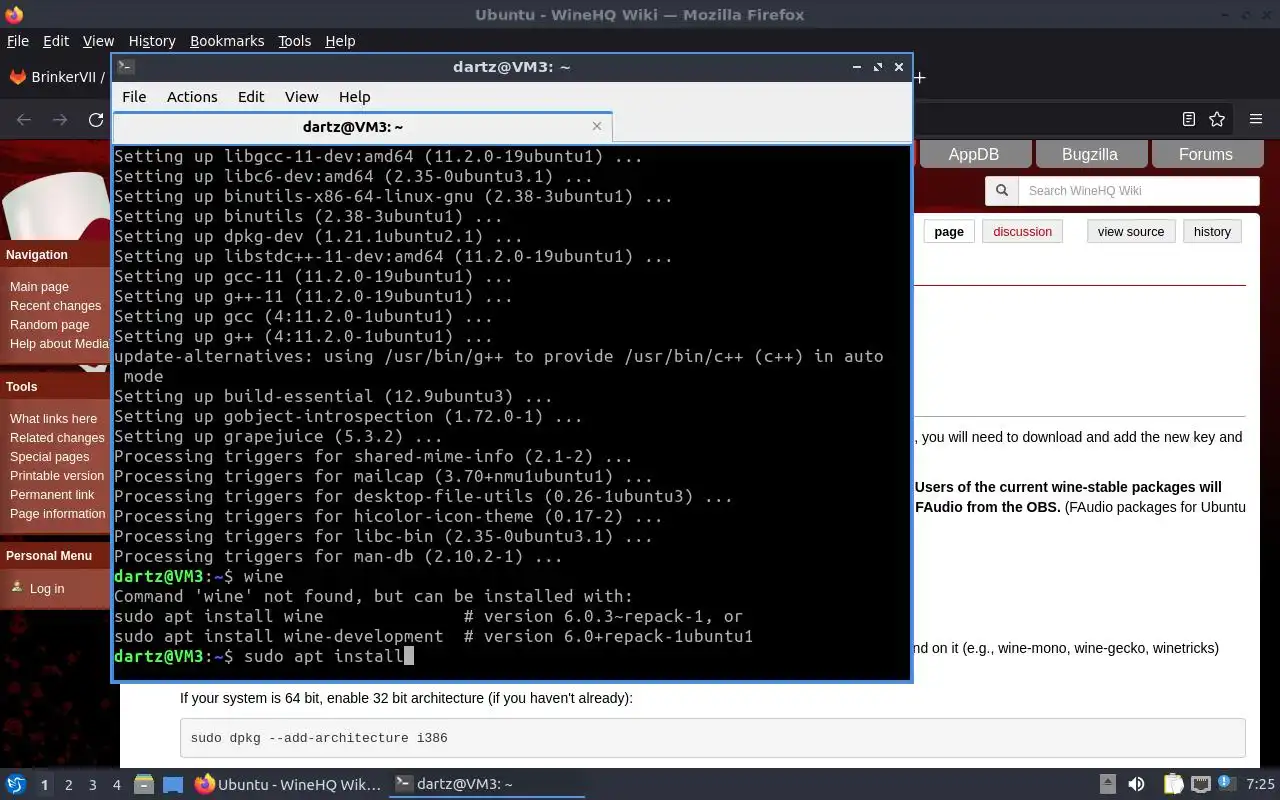
Task: Open the wiki page tab
Action: click(x=949, y=232)
